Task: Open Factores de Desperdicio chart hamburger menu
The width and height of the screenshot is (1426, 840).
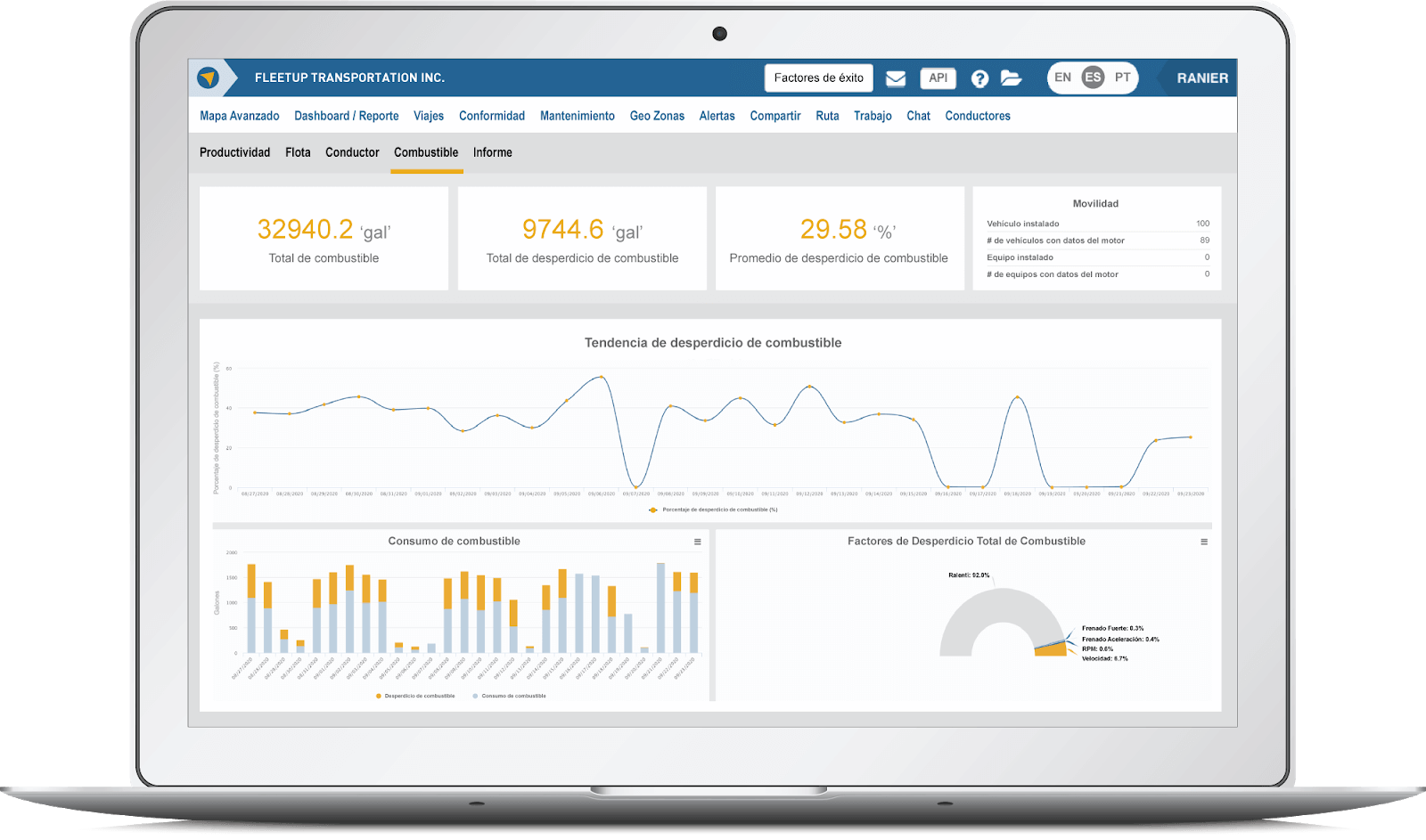Action: [x=1204, y=542]
